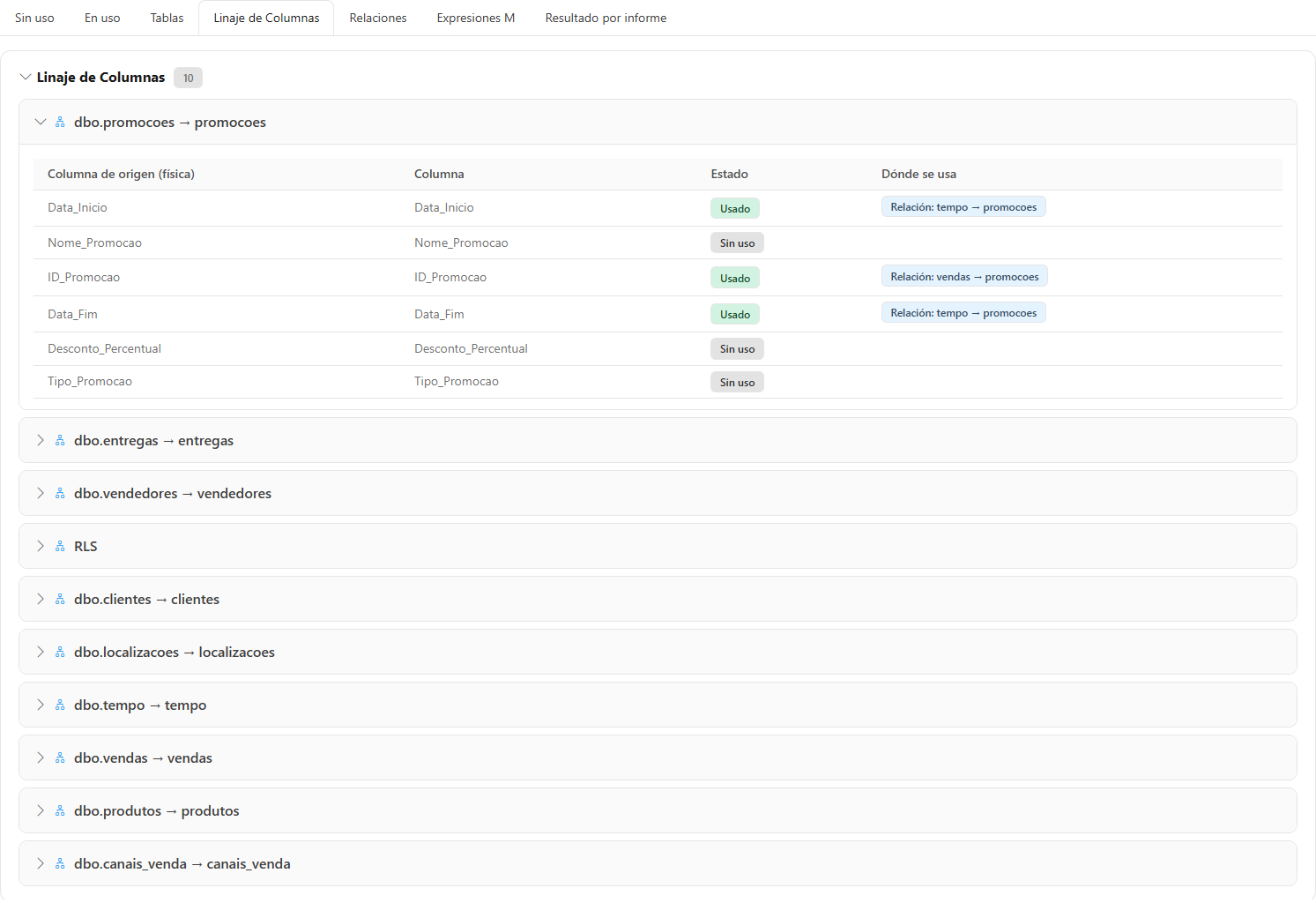Select the Linaje de Columnas tab

(x=266, y=18)
